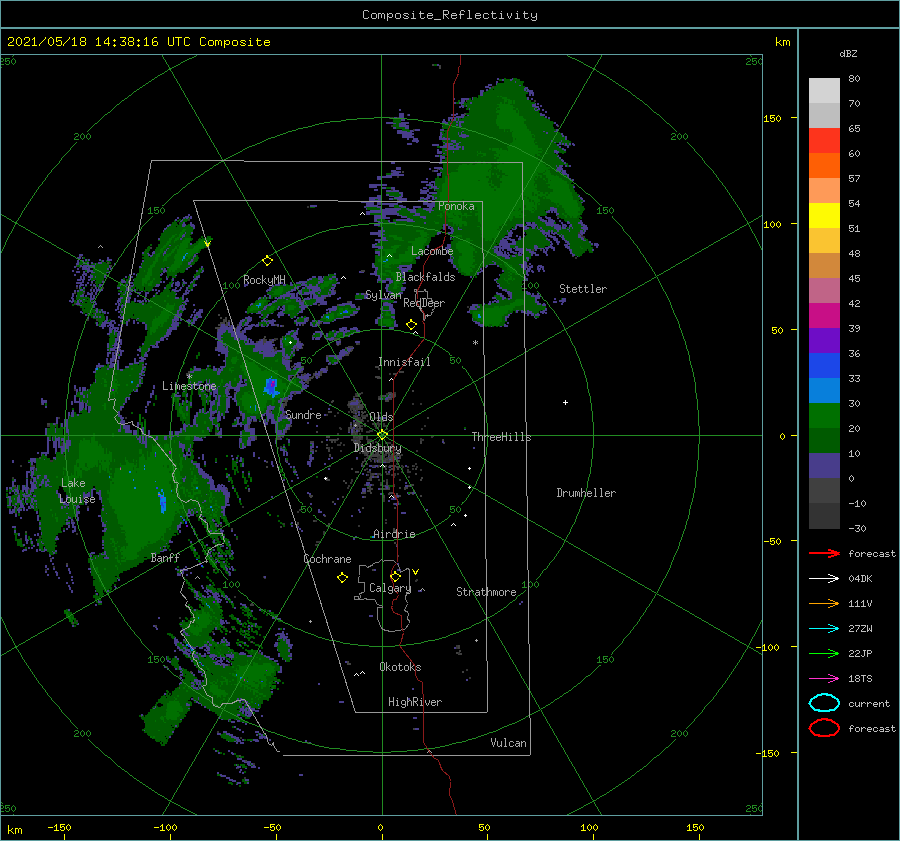Click the blue-magenta storm cell northwest of Sundre

pos(271,387)
